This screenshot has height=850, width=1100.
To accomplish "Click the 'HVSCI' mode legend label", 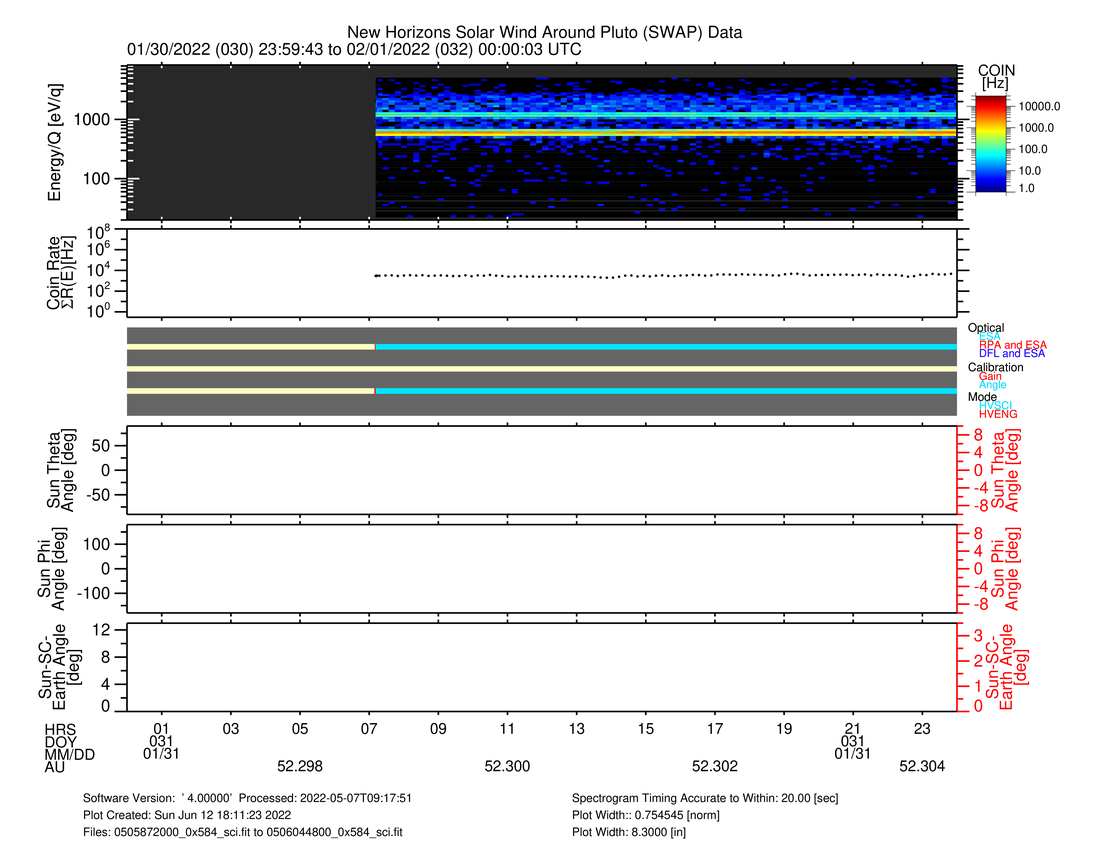I will click(x=997, y=405).
